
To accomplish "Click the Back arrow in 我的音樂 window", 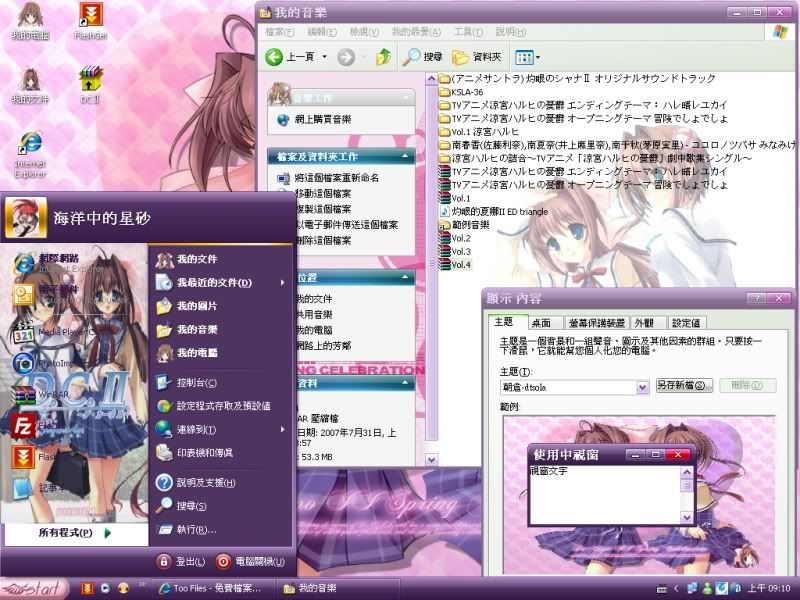I will click(x=274, y=57).
